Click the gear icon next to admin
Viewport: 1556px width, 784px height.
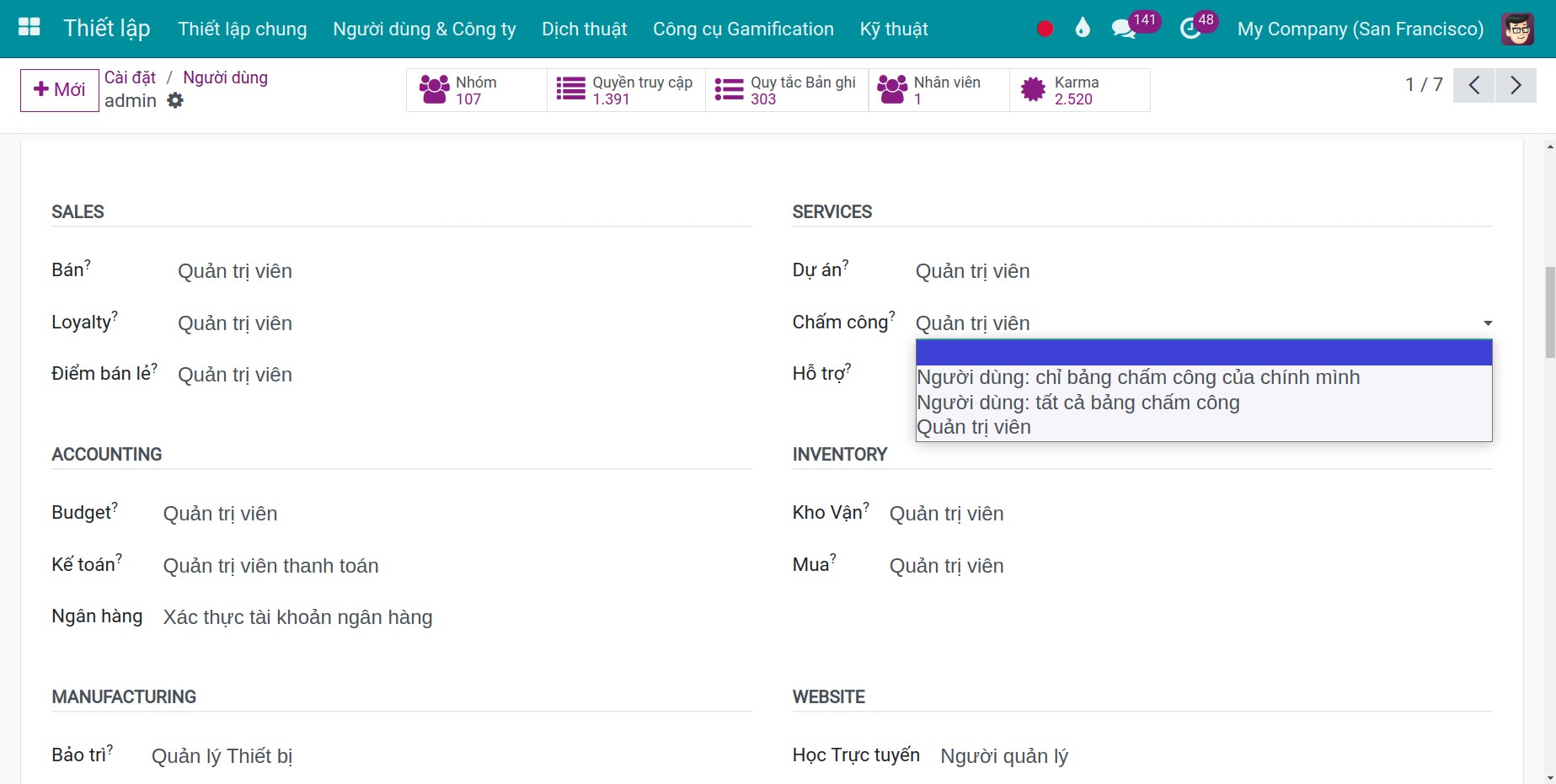[x=175, y=100]
